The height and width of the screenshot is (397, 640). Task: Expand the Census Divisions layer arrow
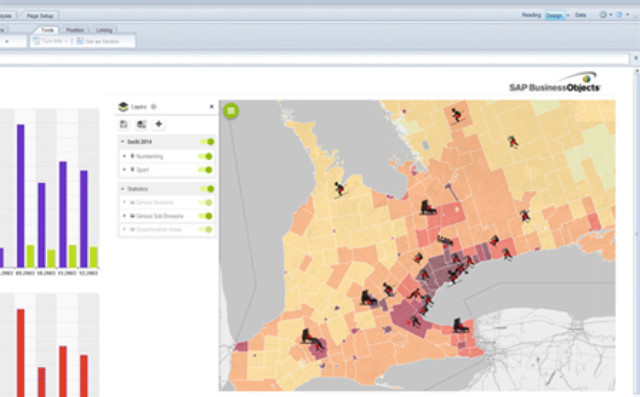point(124,202)
